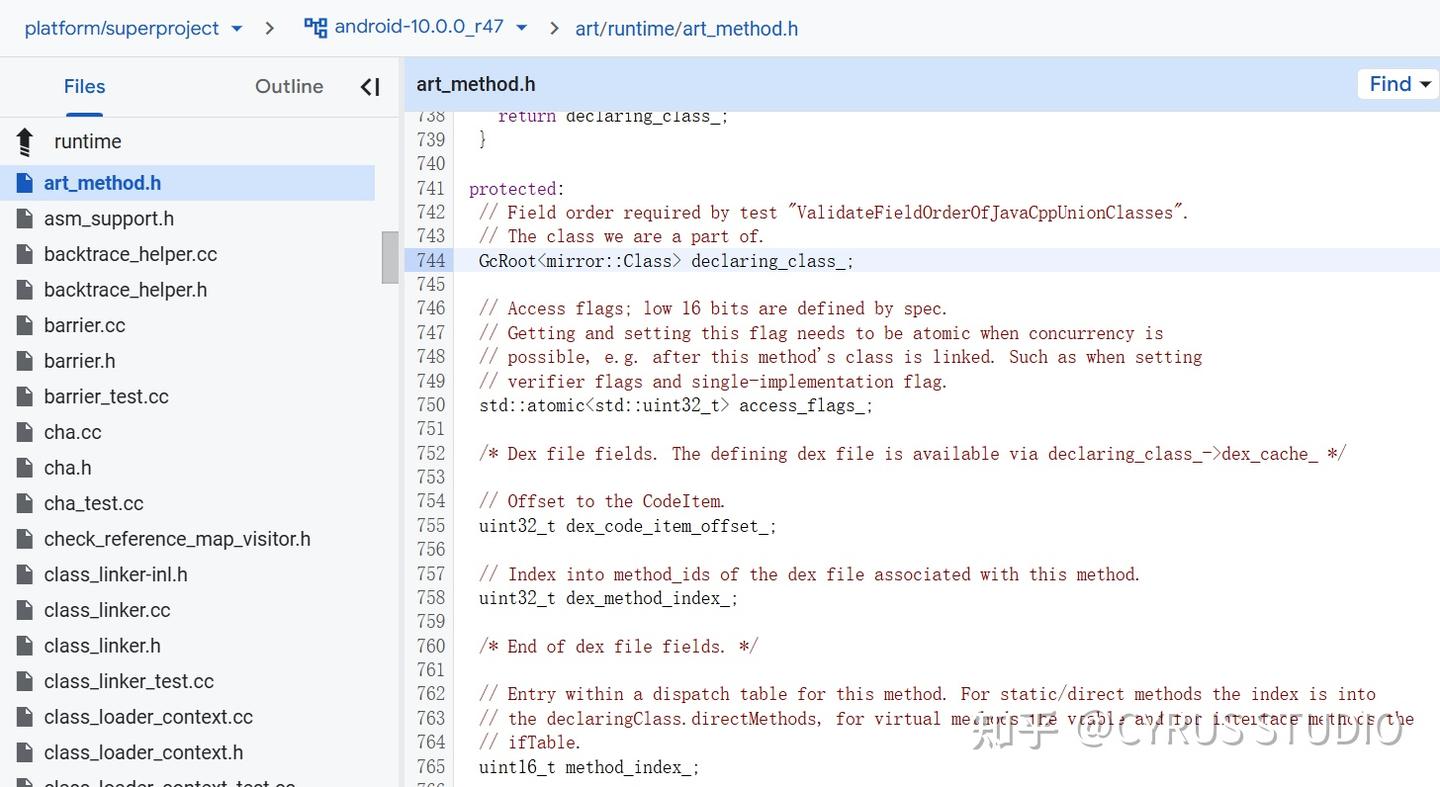The image size is (1440, 787).
Task: Click the file icon beside backtrace_helper.h
Action: coord(23,289)
